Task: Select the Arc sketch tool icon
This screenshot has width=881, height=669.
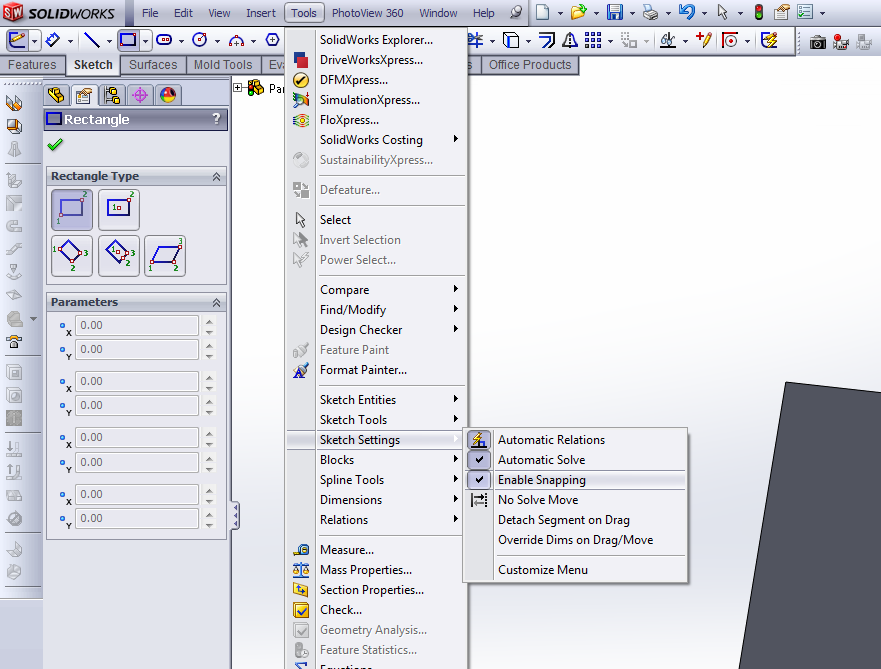Action: coord(236,40)
